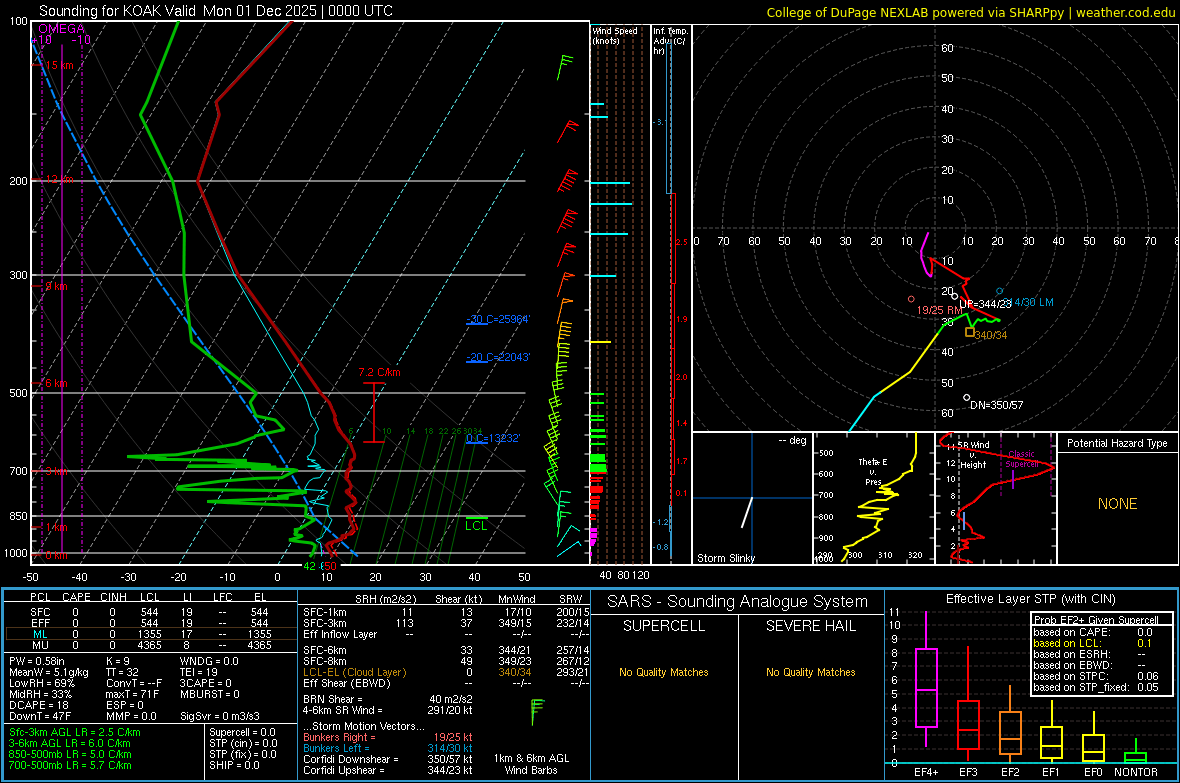Select the SFC parcel row
Viewport: 1180px width, 783px height.
pyautogui.click(x=149, y=613)
